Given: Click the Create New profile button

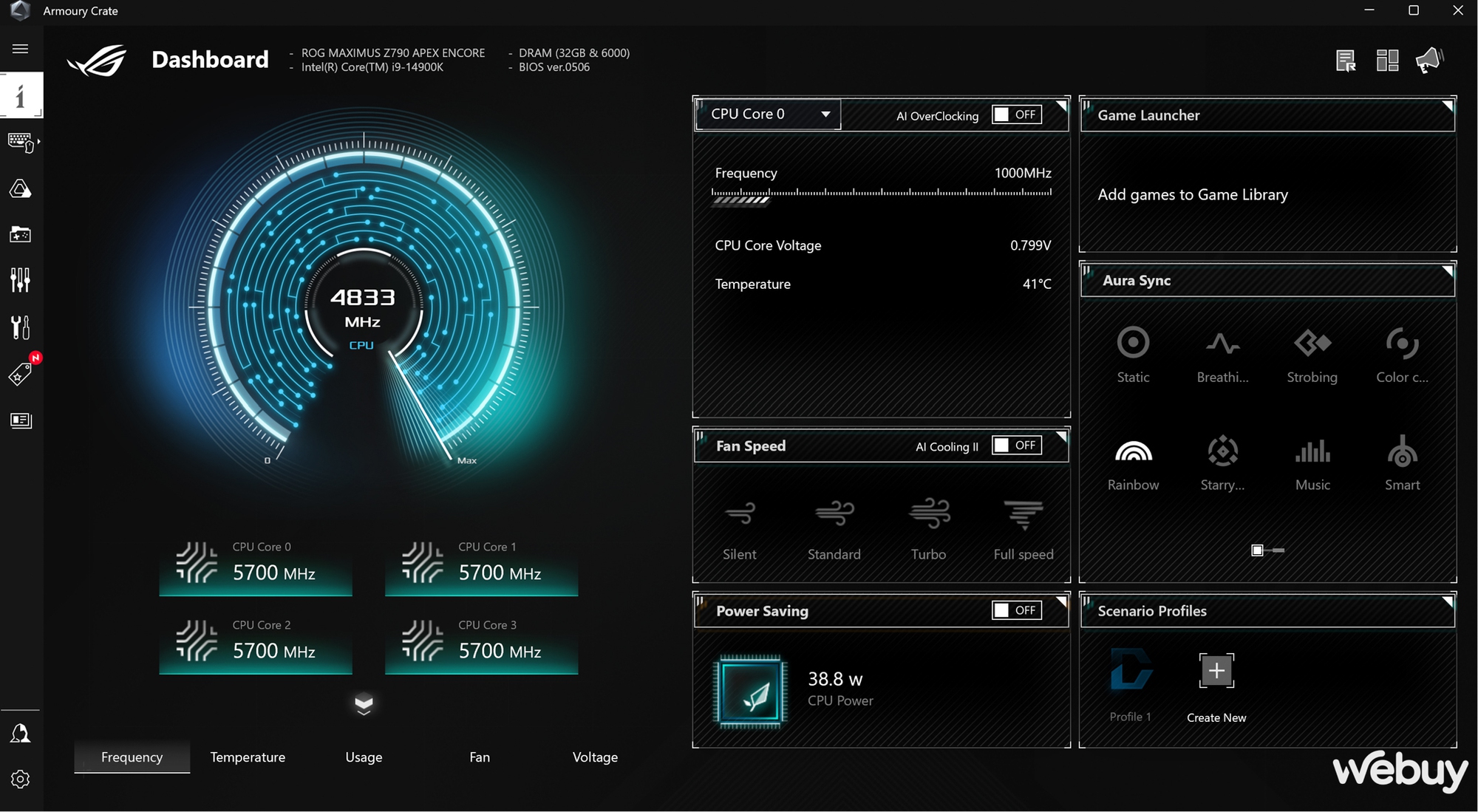Looking at the screenshot, I should point(1216,672).
